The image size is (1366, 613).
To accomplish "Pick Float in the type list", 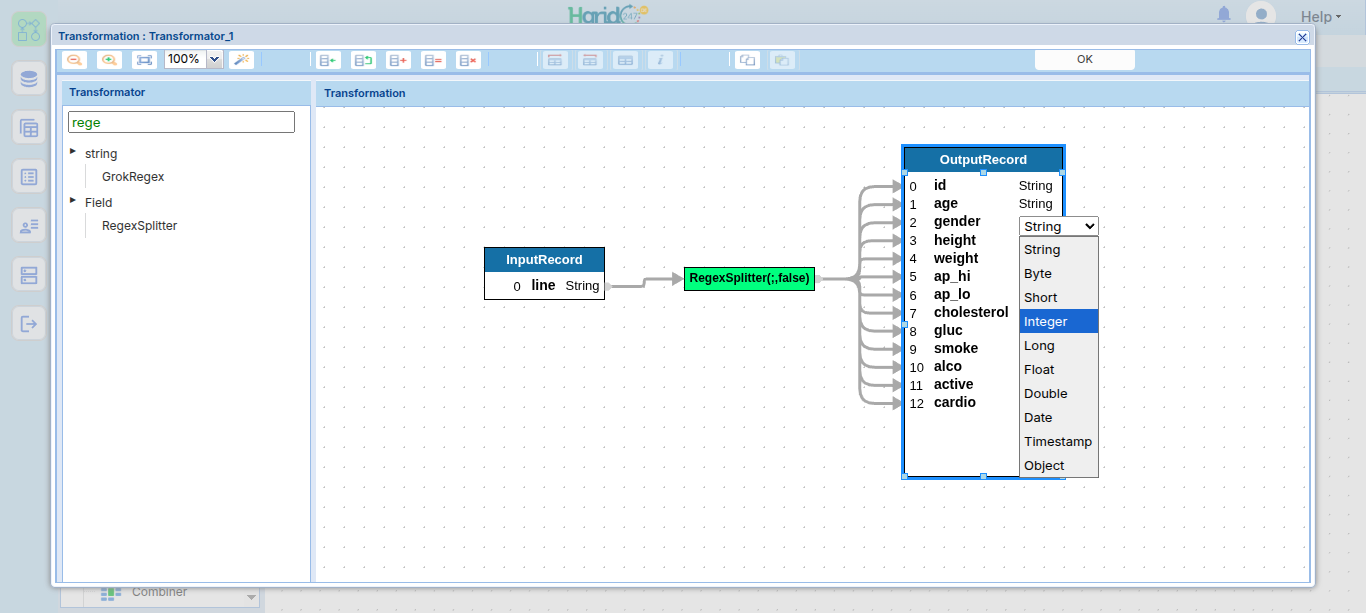I will click(x=1059, y=369).
